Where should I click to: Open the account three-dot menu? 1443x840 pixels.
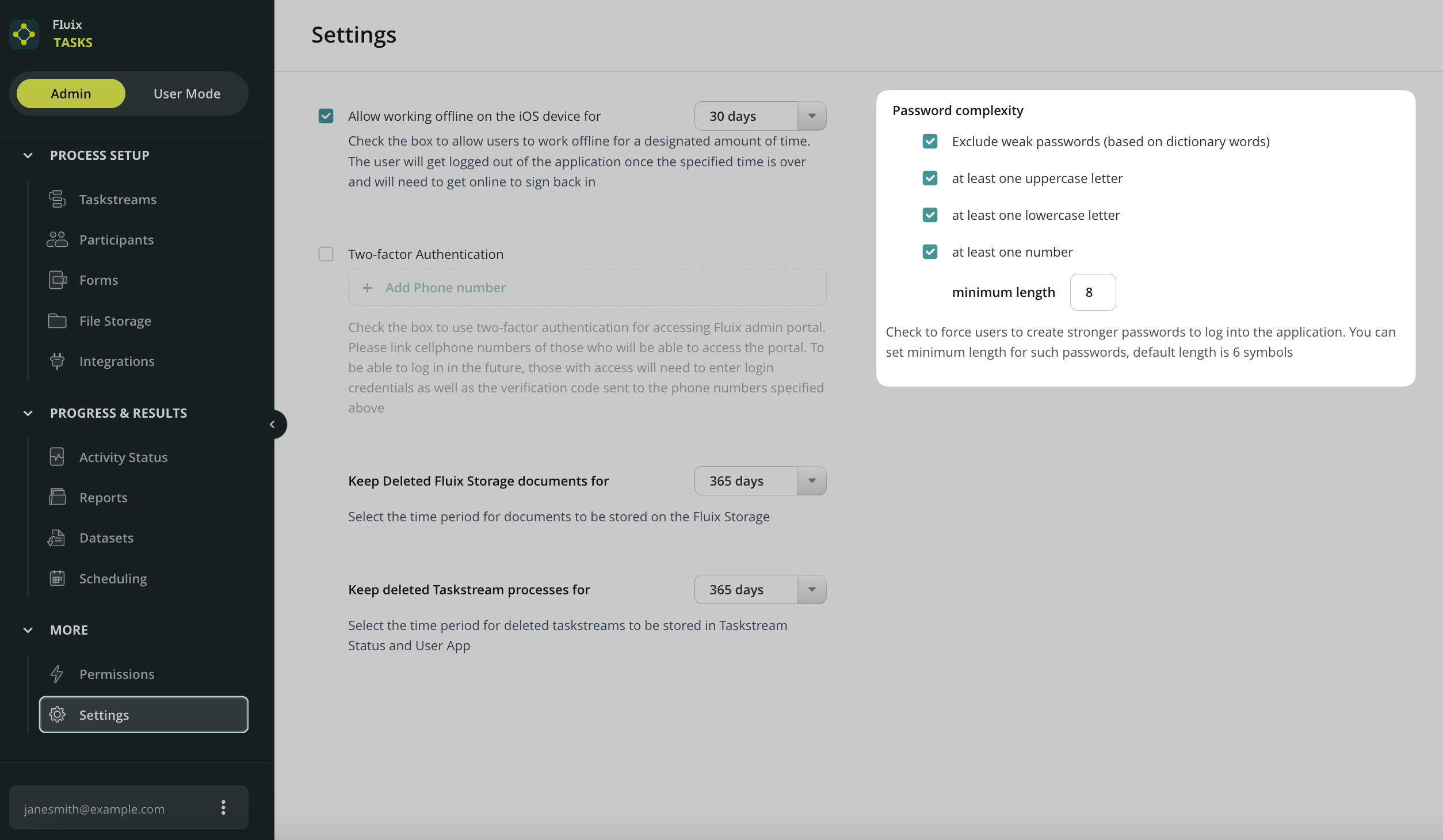tap(223, 808)
